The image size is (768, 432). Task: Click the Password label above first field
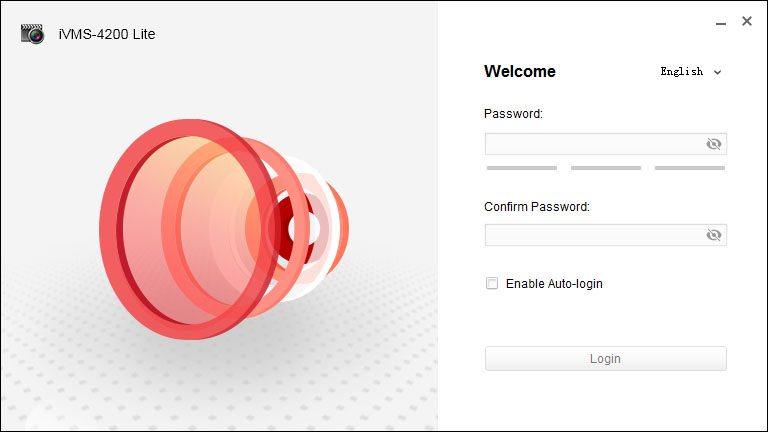pyautogui.click(x=513, y=114)
